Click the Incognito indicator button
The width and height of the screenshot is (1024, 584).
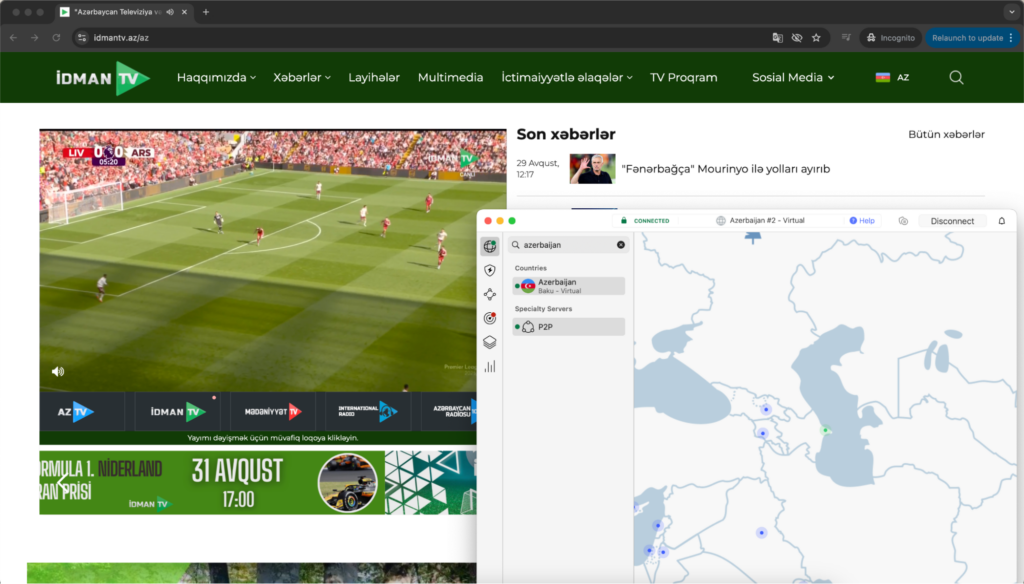point(891,38)
